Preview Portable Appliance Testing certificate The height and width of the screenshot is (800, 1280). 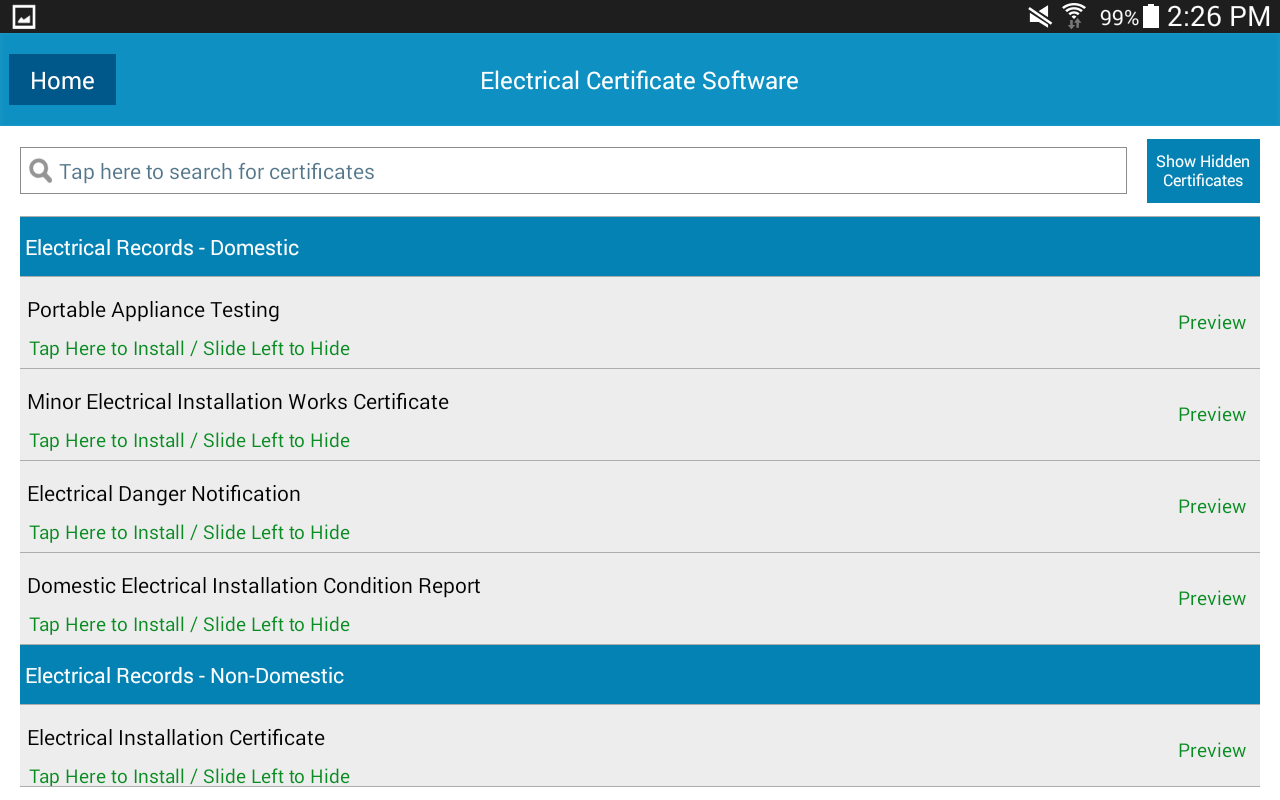(x=1211, y=323)
